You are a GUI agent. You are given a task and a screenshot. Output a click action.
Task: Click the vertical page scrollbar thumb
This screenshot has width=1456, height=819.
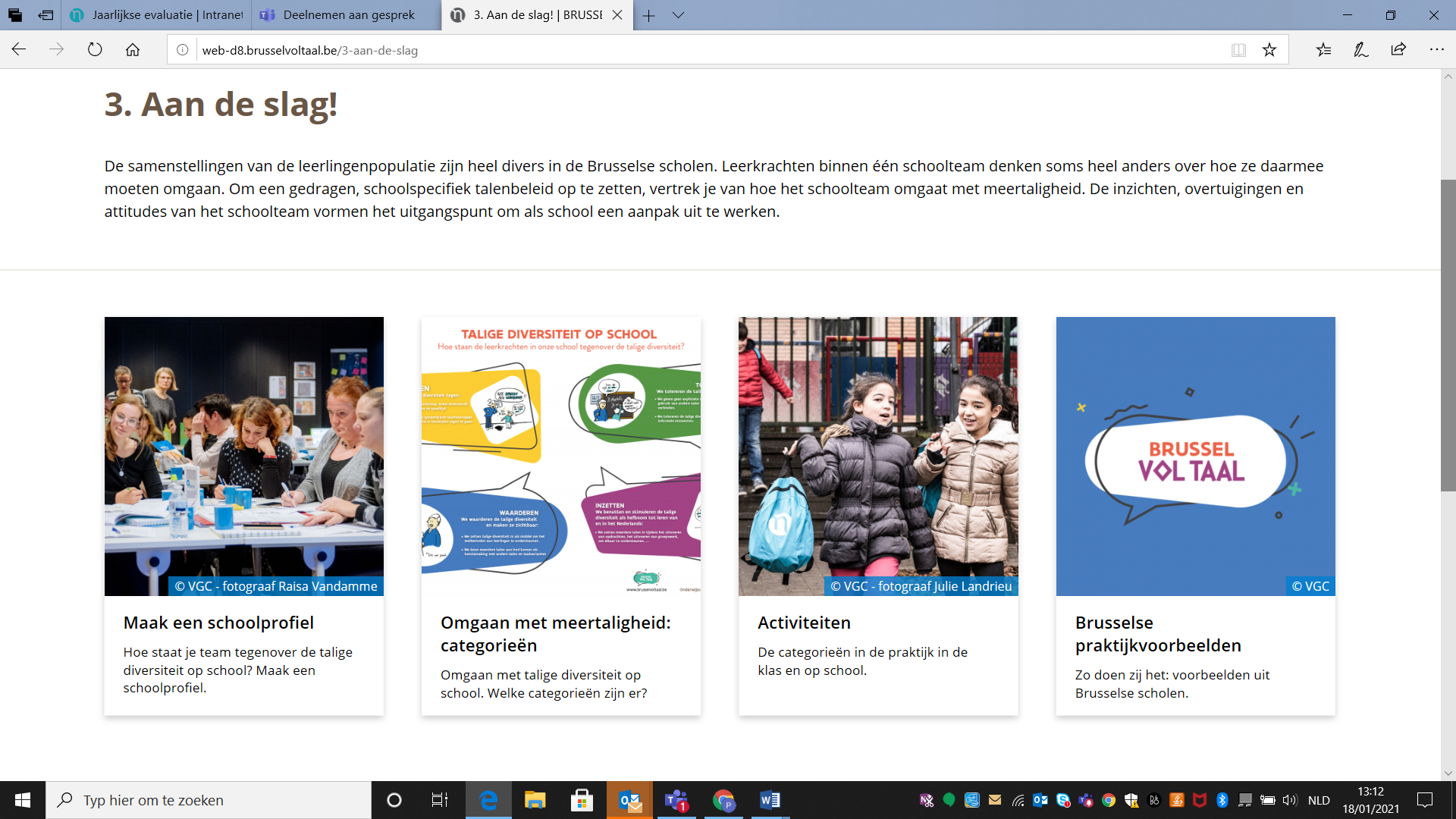(1448, 335)
